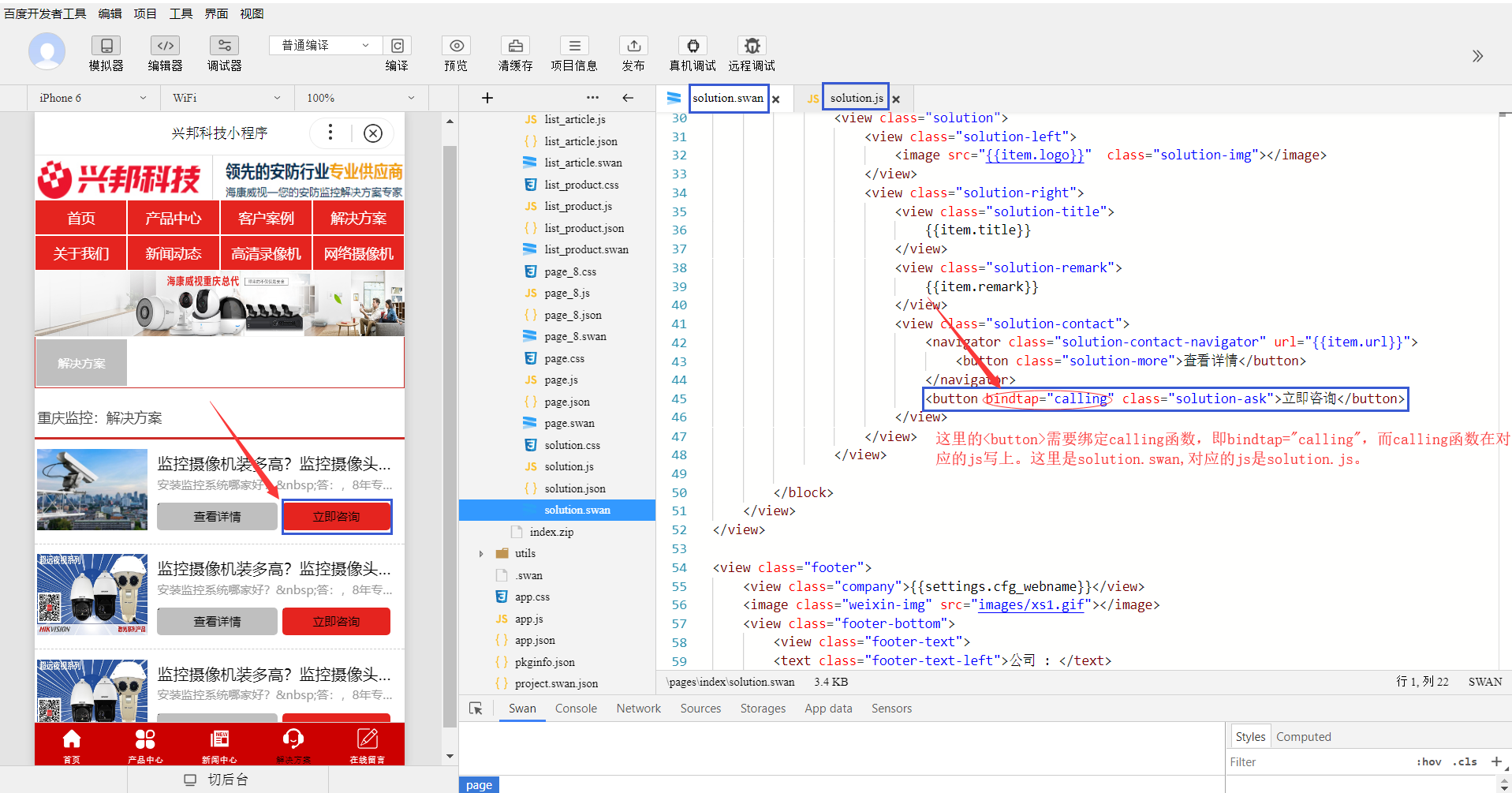Start 真机调试 real device debugging
Viewport: 1512px width, 793px height.
tap(693, 47)
